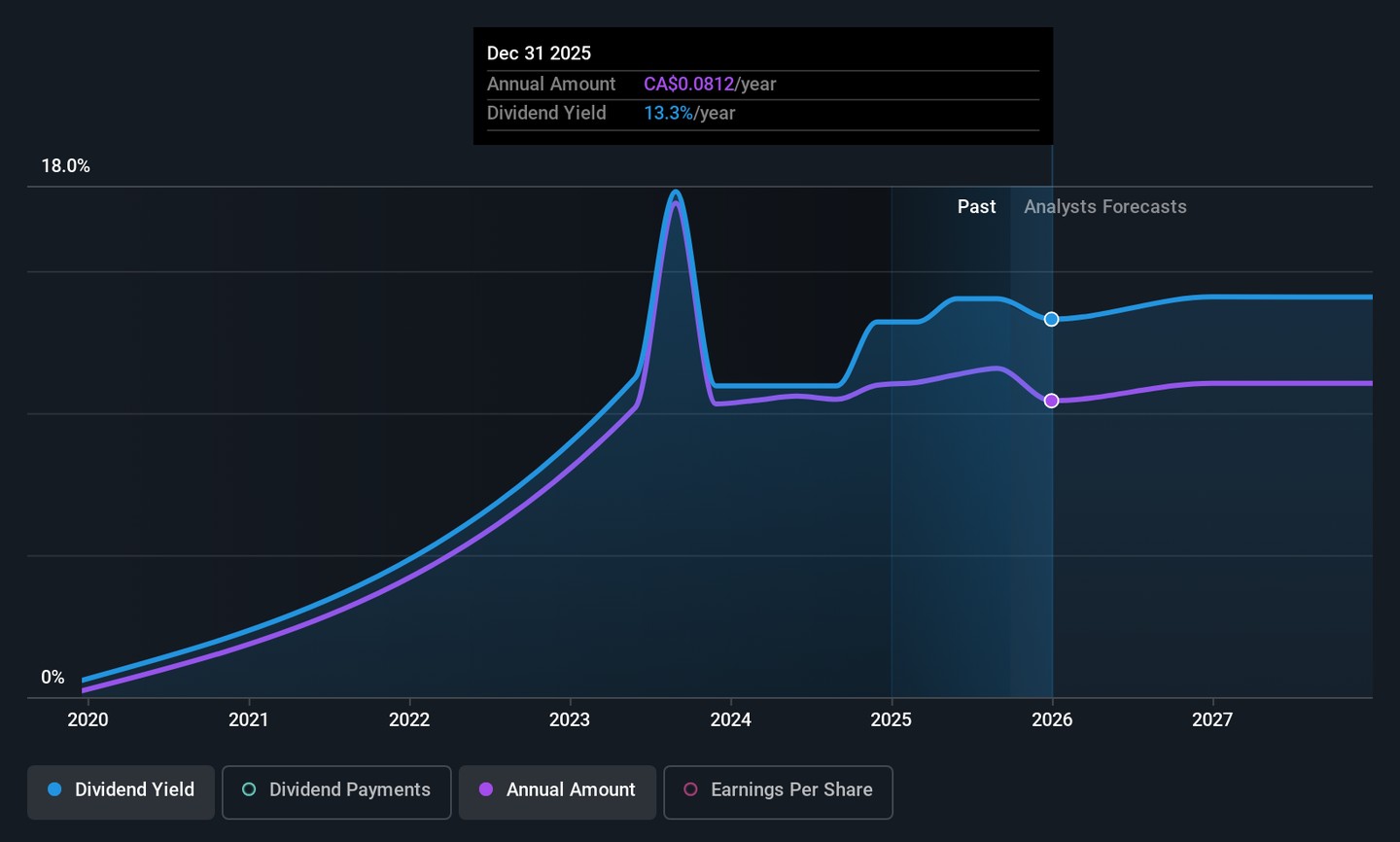
Task: Enable the Dividend Payments series
Action: [336, 790]
